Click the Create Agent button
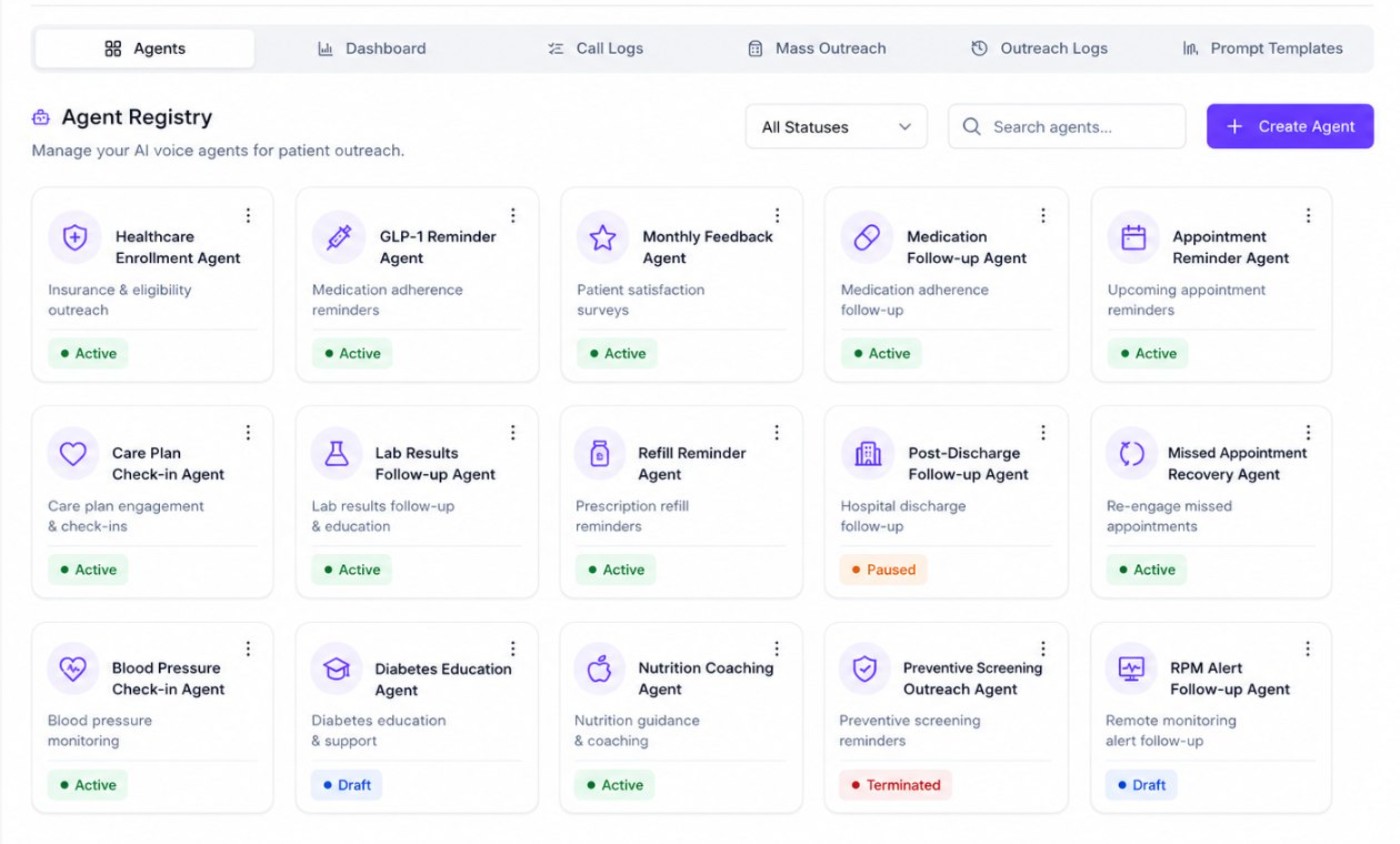 tap(1290, 126)
